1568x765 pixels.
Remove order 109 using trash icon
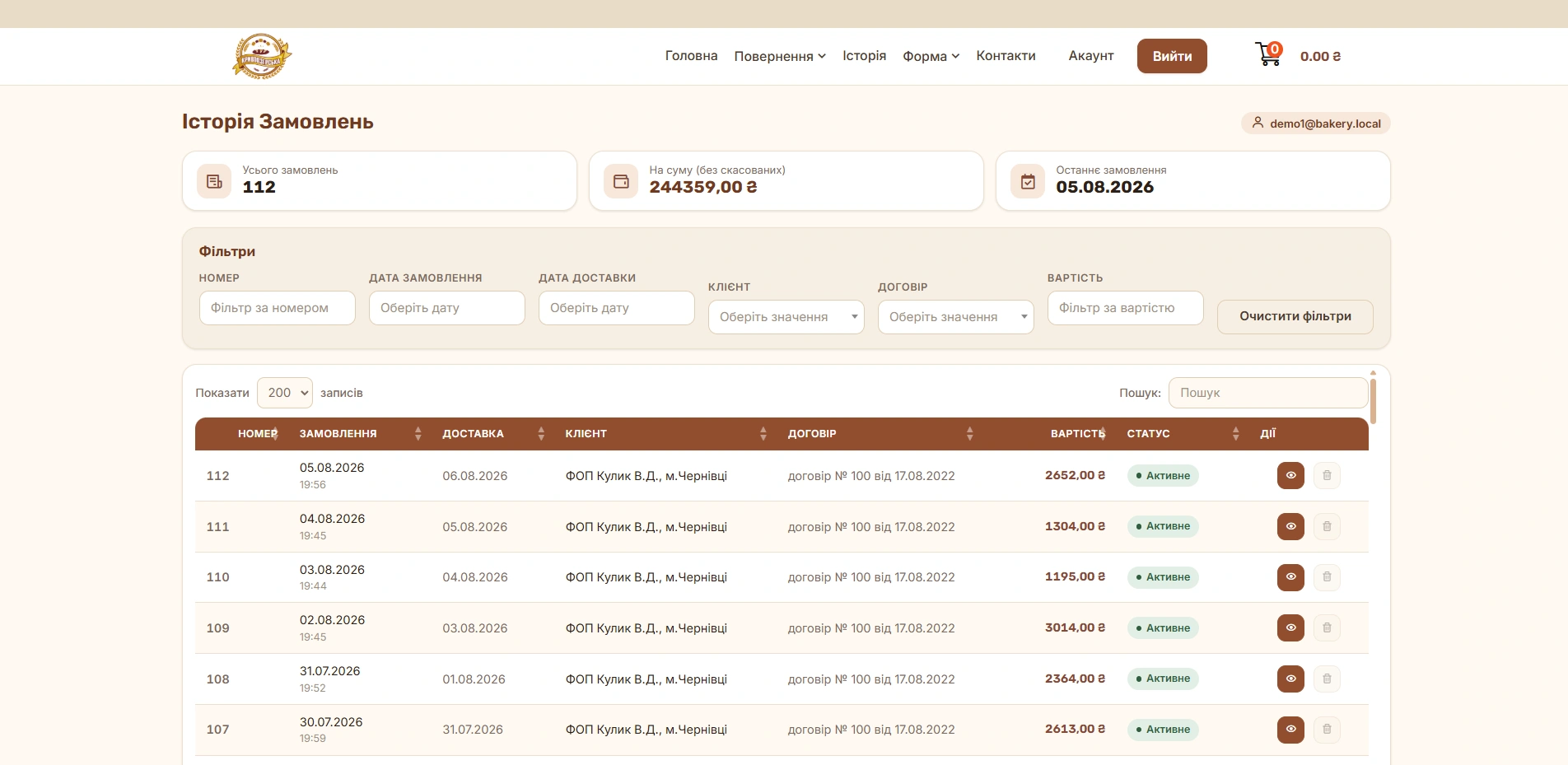click(1327, 627)
